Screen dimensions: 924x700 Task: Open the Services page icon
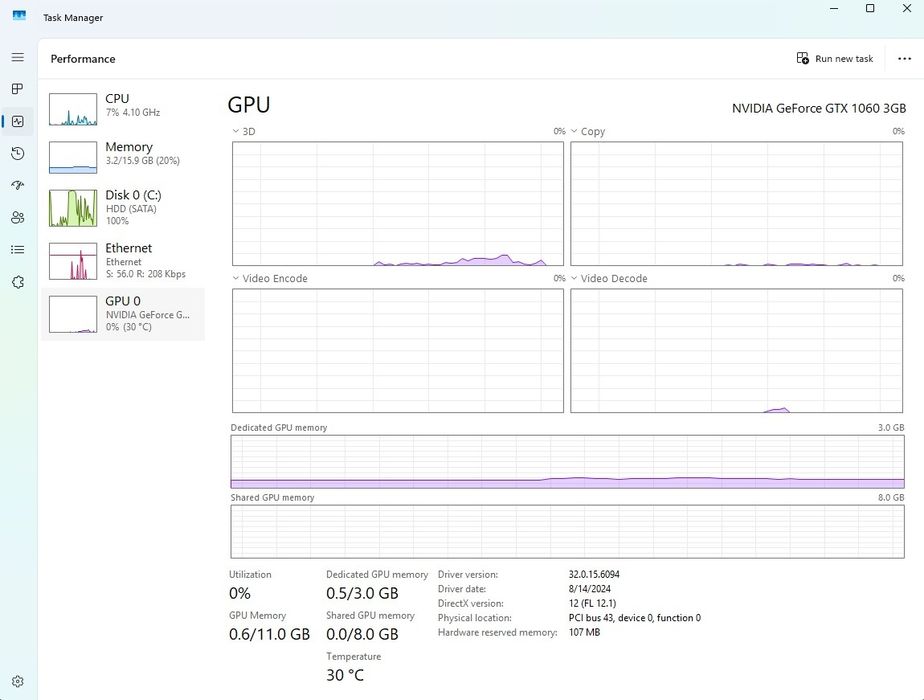(18, 282)
